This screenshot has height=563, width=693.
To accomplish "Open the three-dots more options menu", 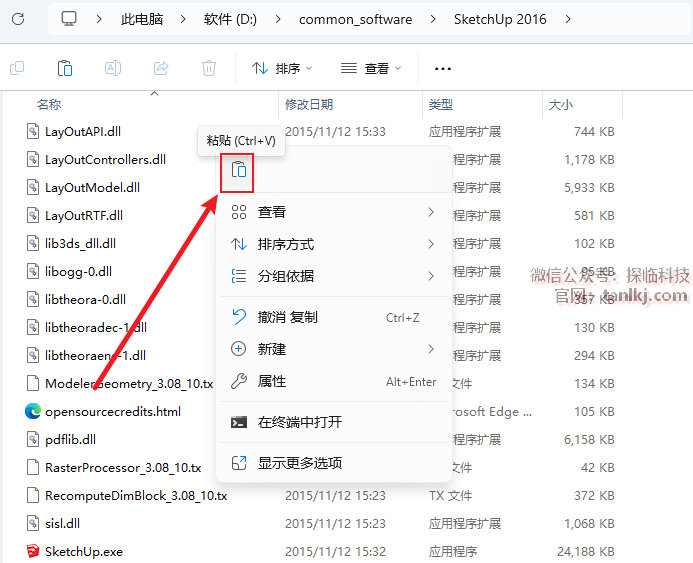I will coord(443,68).
